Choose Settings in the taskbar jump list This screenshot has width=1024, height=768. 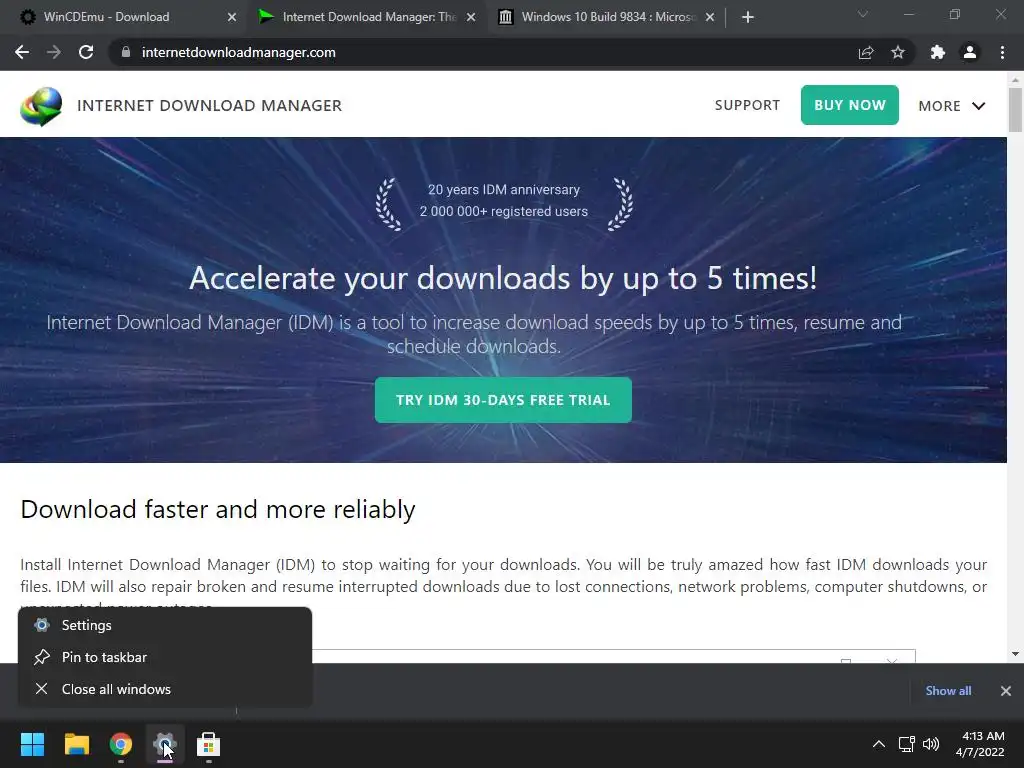pos(165,625)
